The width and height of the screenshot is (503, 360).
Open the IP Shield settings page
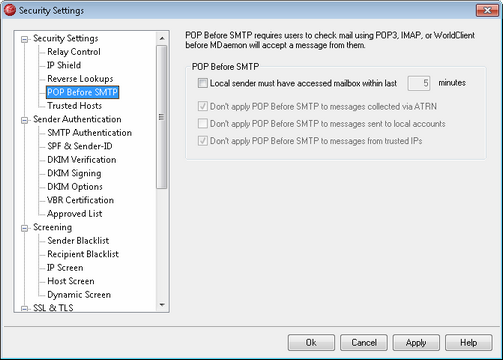click(64, 65)
